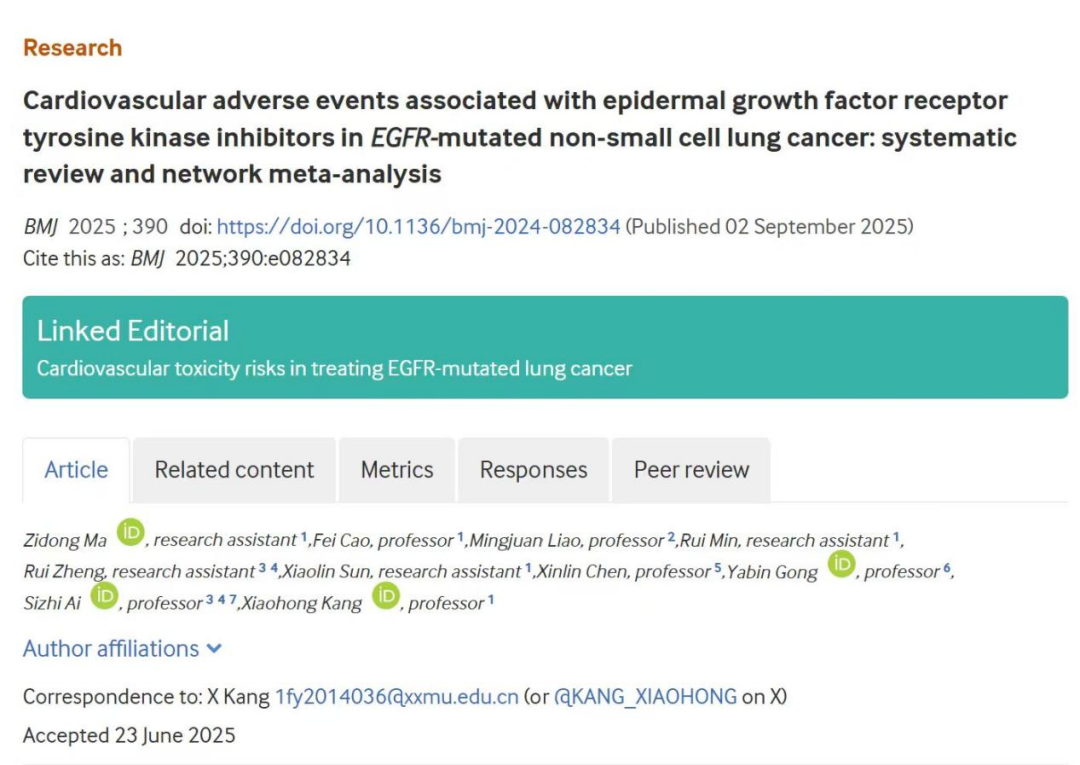Click ORCID icon next to Xiaohong Kang
The width and height of the screenshot is (1080, 765).
(x=386, y=597)
